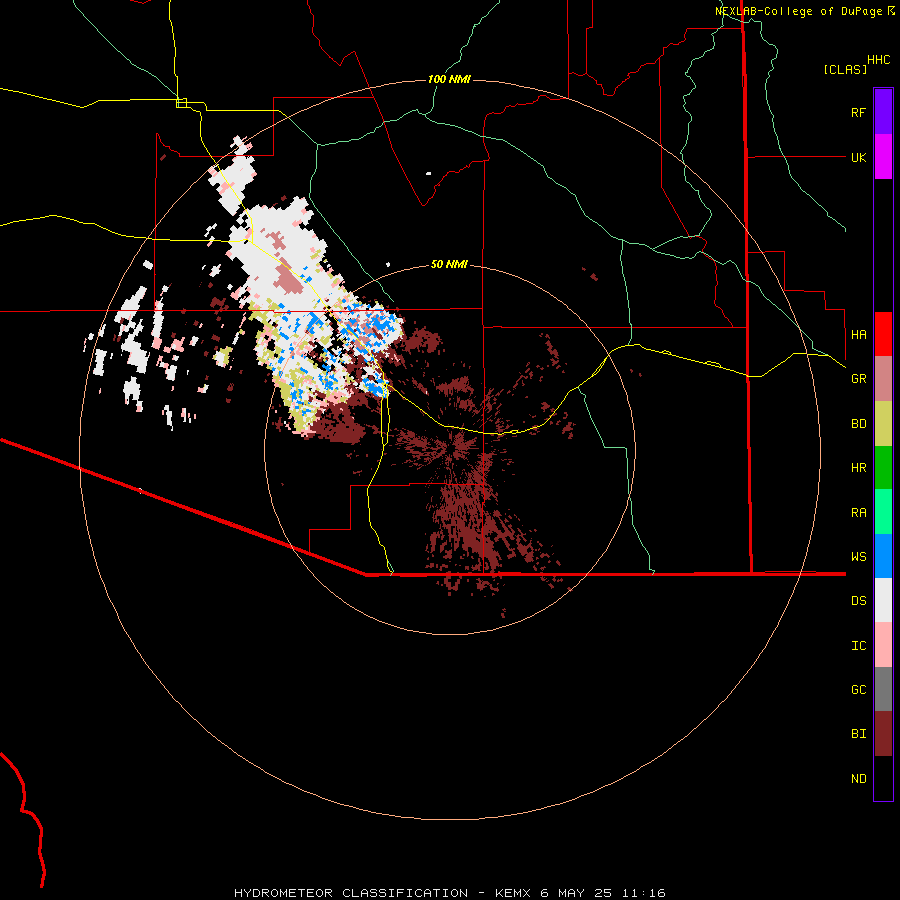The image size is (900, 900).
Task: Click the 50 NMI range ring label
Action: point(449,264)
